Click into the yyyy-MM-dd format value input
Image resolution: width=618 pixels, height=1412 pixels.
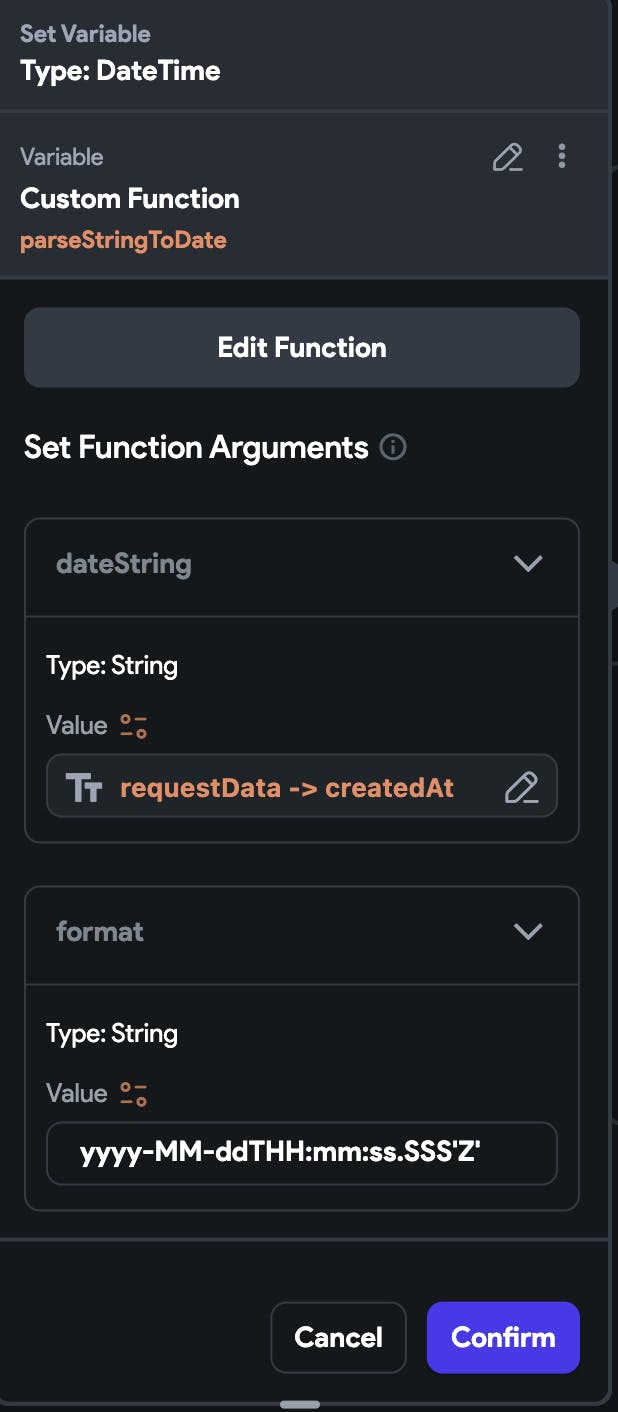pyautogui.click(x=302, y=1154)
